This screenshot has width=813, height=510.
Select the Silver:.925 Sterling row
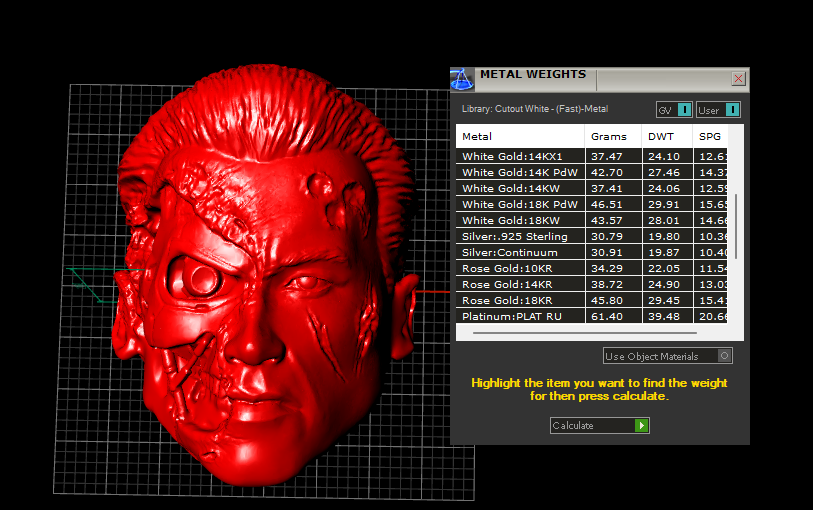pyautogui.click(x=592, y=237)
